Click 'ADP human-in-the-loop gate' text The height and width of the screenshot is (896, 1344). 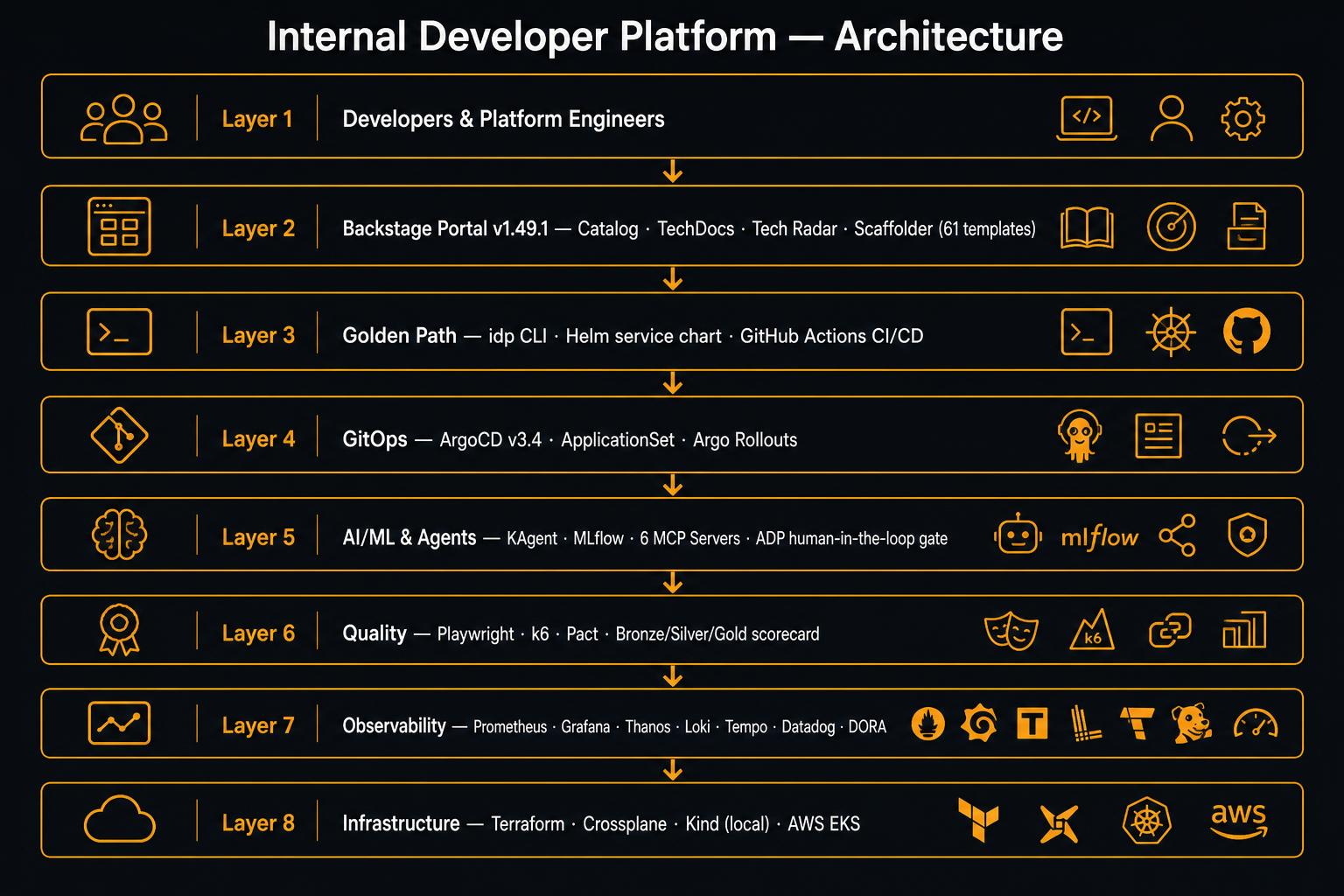[851, 538]
